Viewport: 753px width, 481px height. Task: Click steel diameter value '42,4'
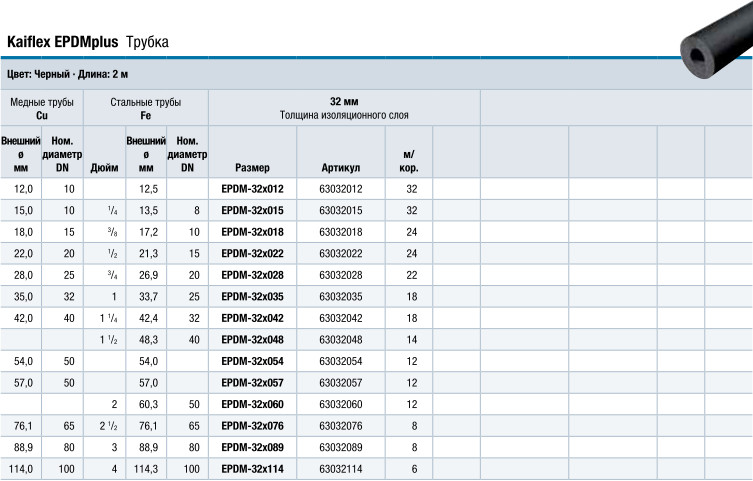148,318
